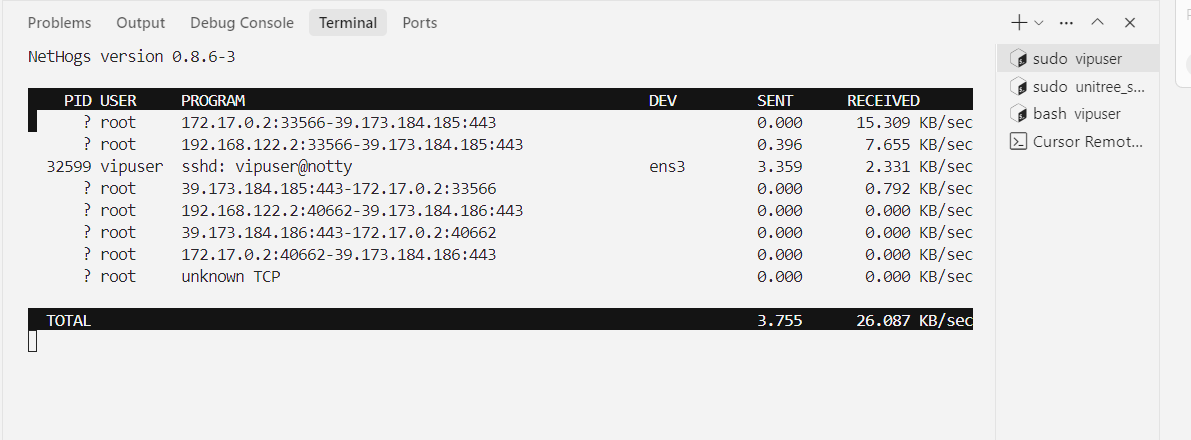Screen dimensions: 1191x440
Task: Select the sudo vipuser terminal
Action: 1078,59
